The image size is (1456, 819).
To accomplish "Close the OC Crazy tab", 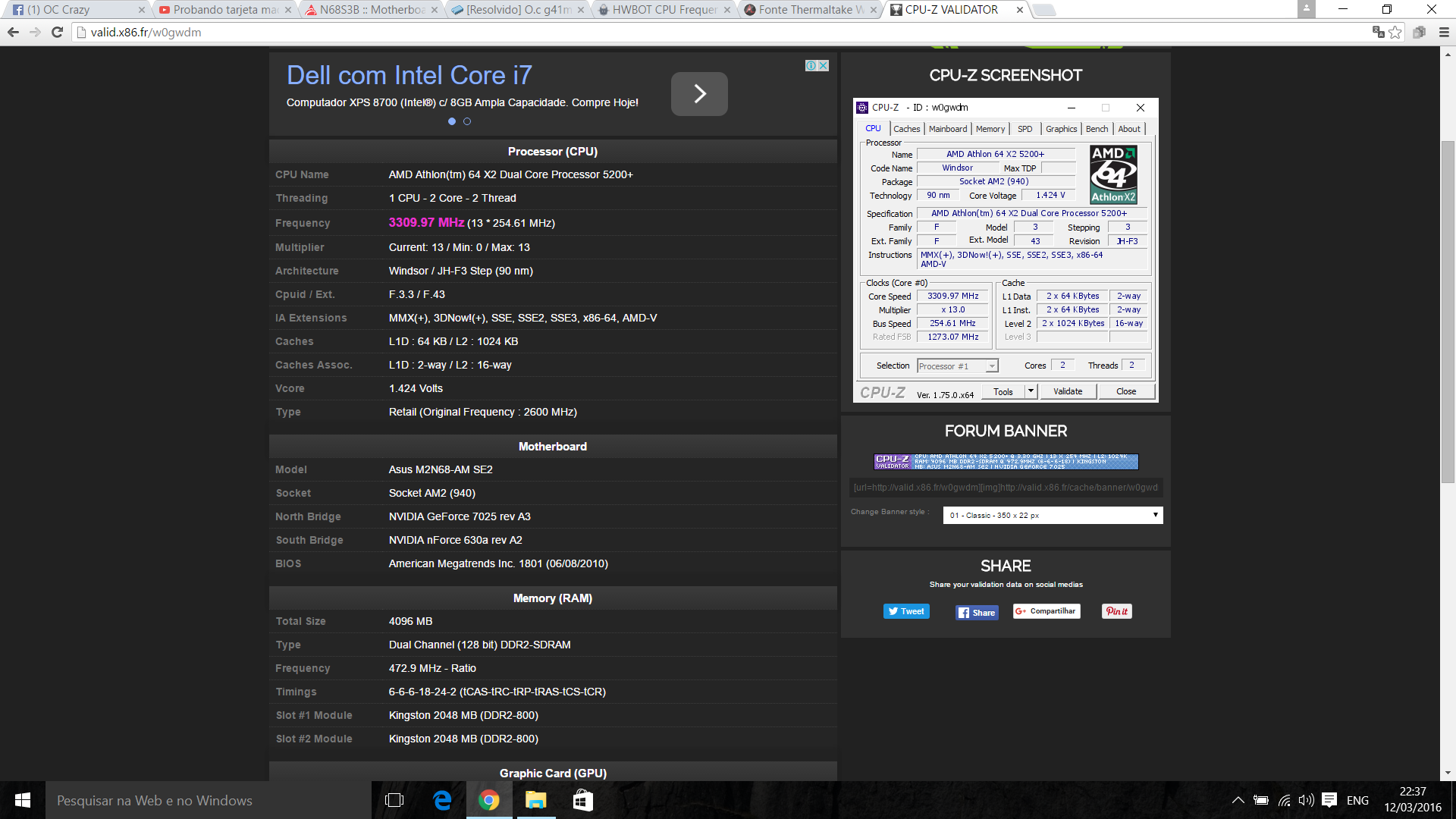I will click(x=142, y=10).
